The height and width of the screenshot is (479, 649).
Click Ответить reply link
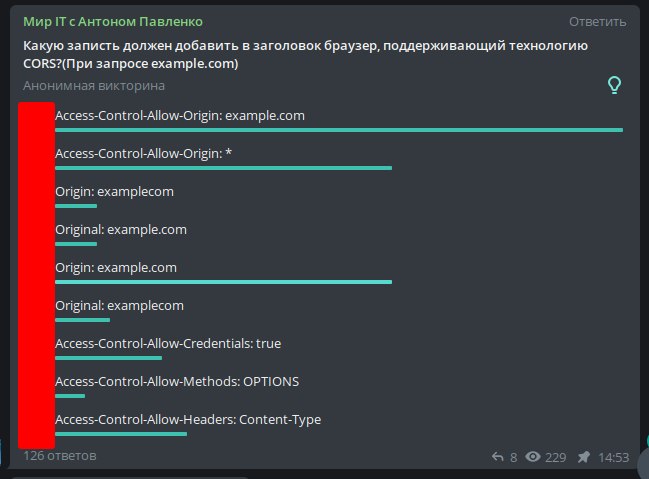click(x=599, y=21)
